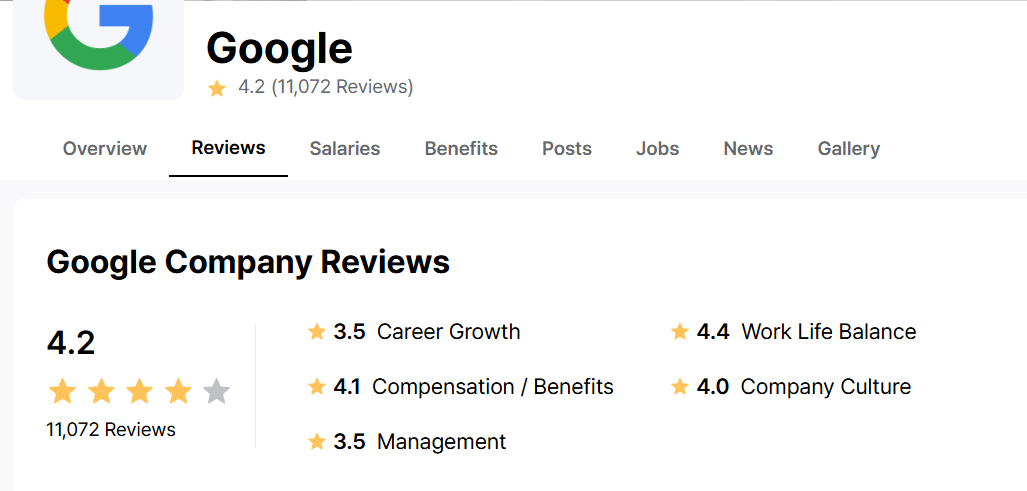
Task: Switch to the News tab
Action: click(748, 149)
